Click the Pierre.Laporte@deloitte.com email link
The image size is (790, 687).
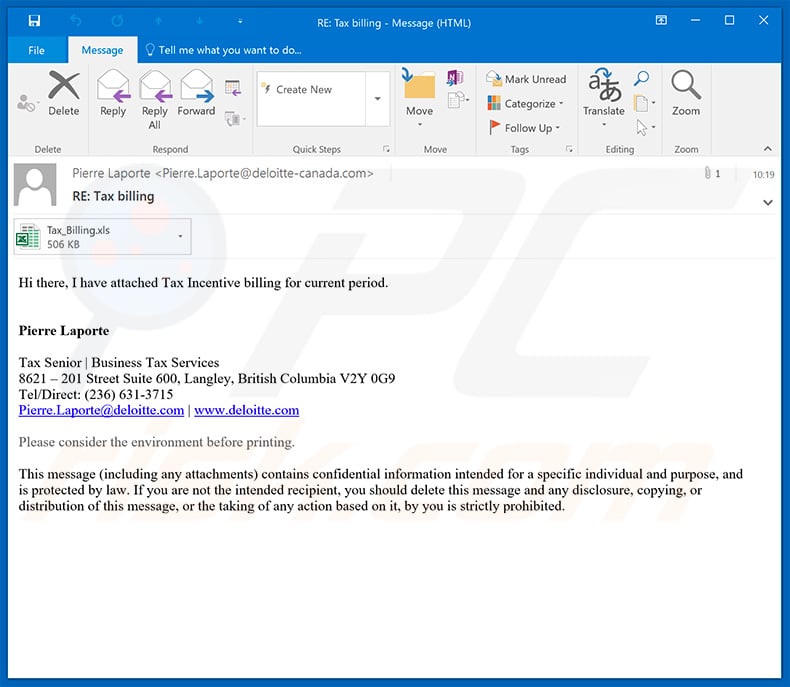pos(101,410)
